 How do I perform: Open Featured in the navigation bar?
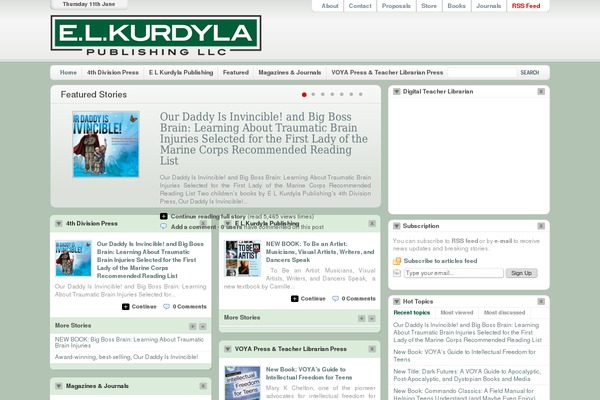[x=236, y=73]
